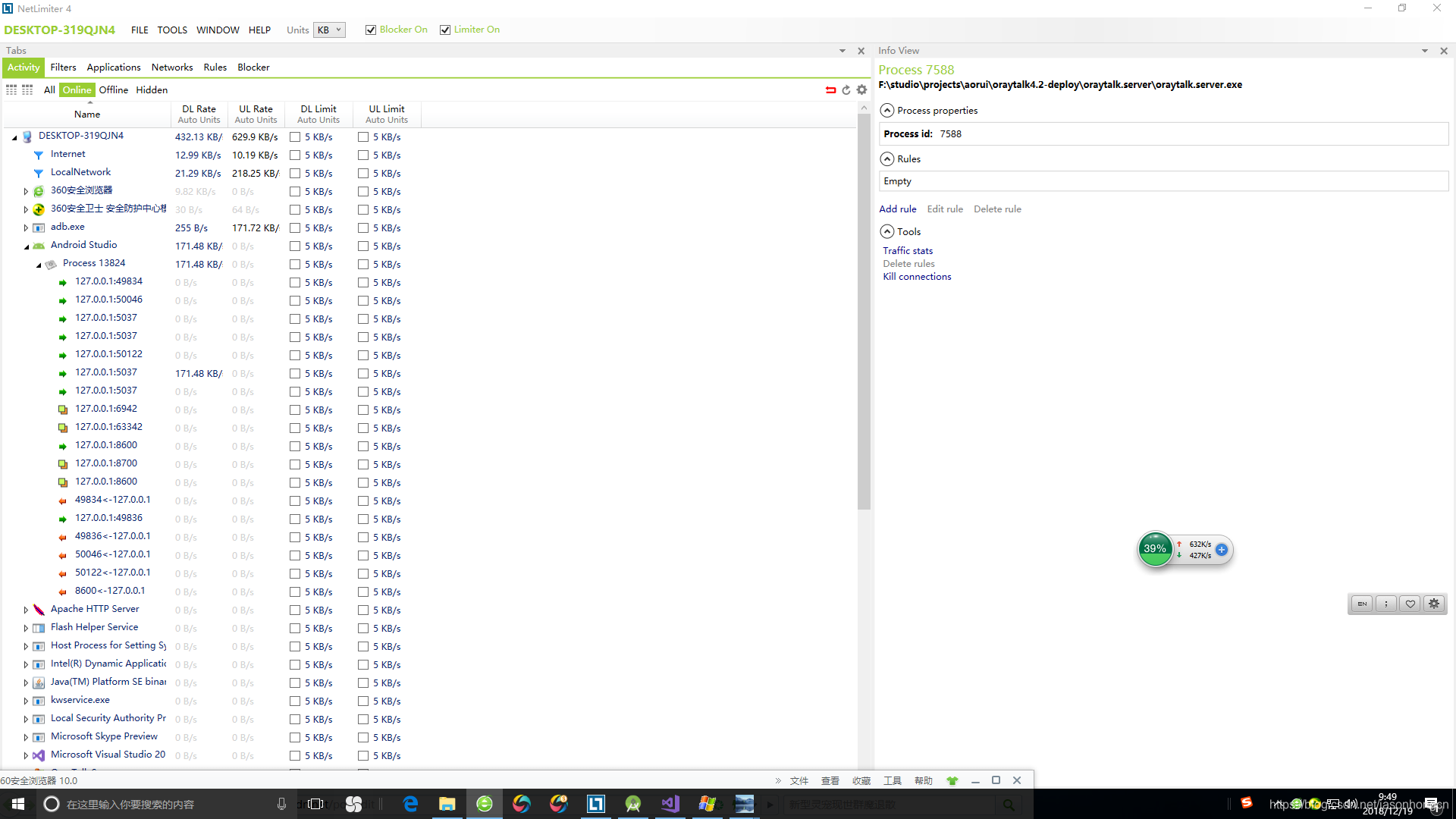The height and width of the screenshot is (819, 1456).
Task: Open Visual Studio in the taskbar
Action: [670, 804]
